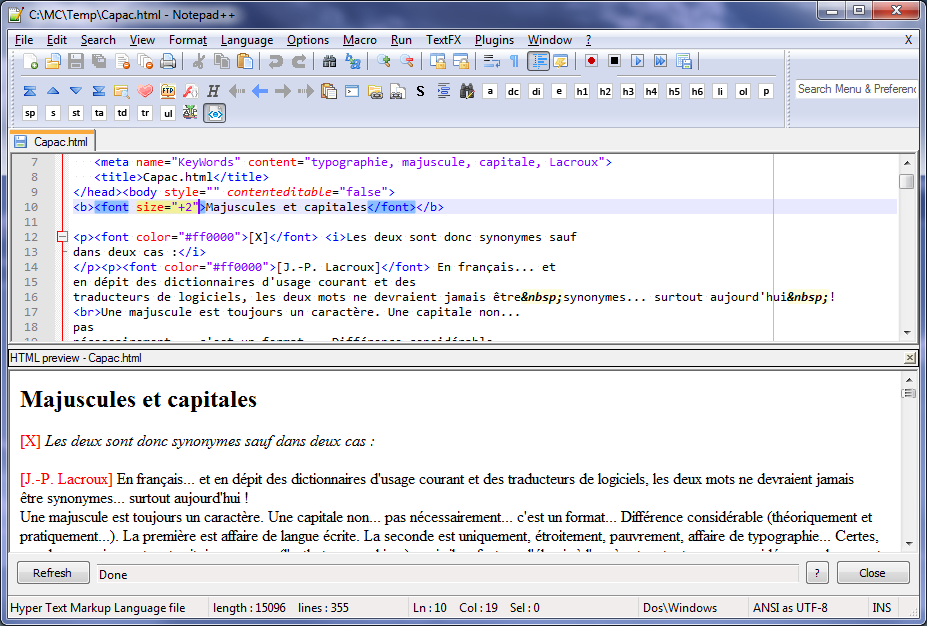Image resolution: width=927 pixels, height=626 pixels.
Task: Click the New file toolbar icon
Action: (30, 62)
